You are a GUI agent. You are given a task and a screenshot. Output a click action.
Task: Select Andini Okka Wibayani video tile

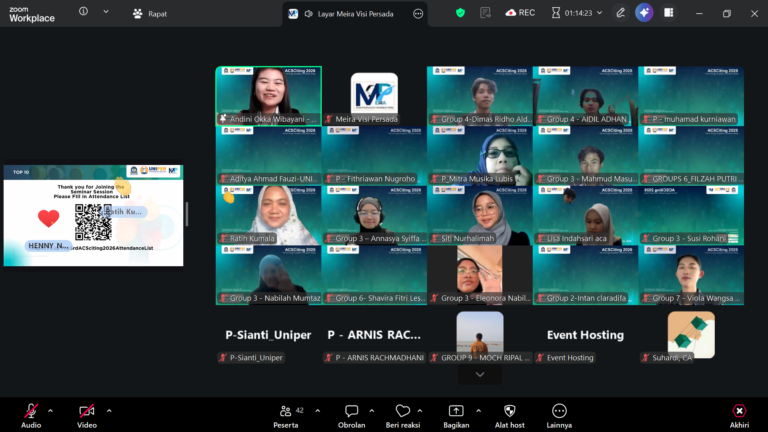click(268, 96)
